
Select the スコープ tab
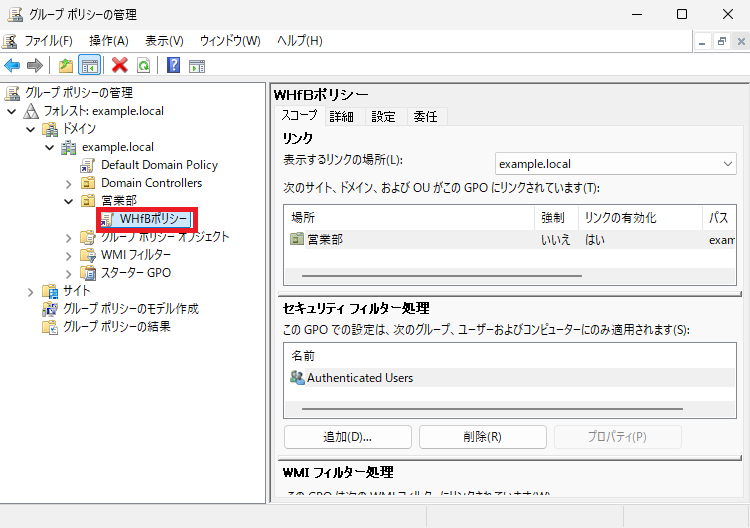pos(299,115)
